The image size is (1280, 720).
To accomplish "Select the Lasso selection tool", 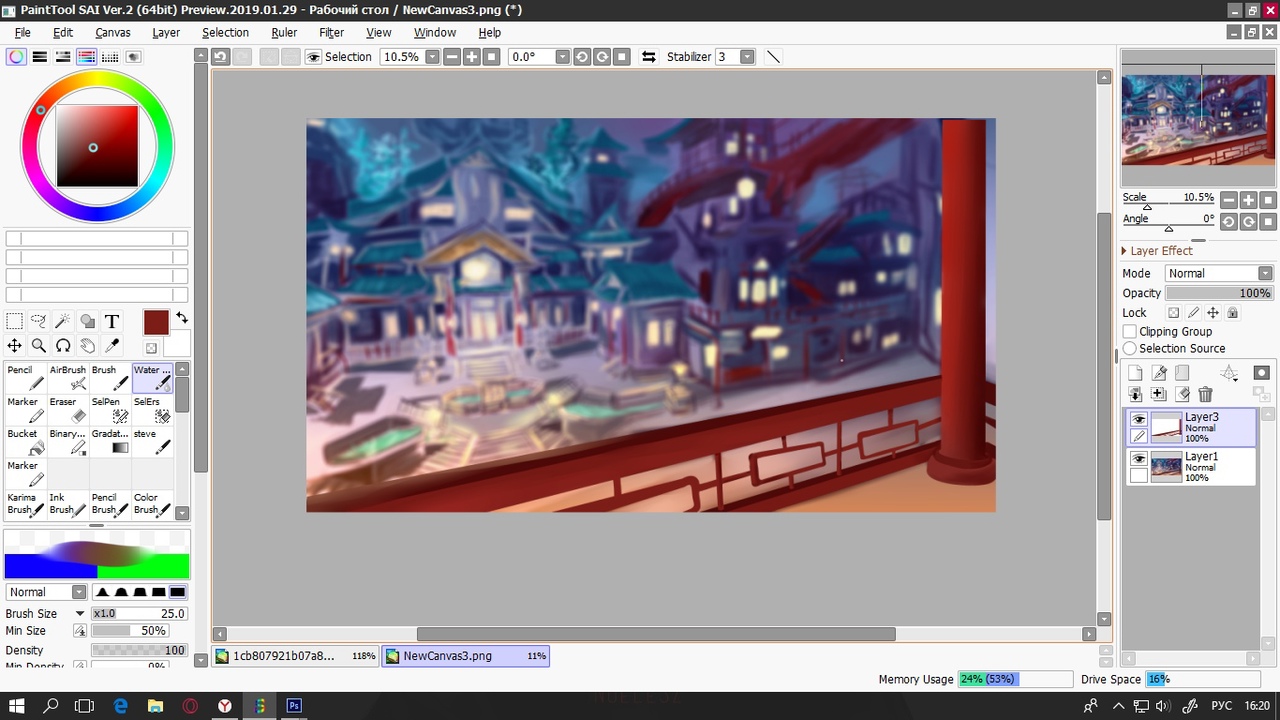I will pyautogui.click(x=39, y=321).
